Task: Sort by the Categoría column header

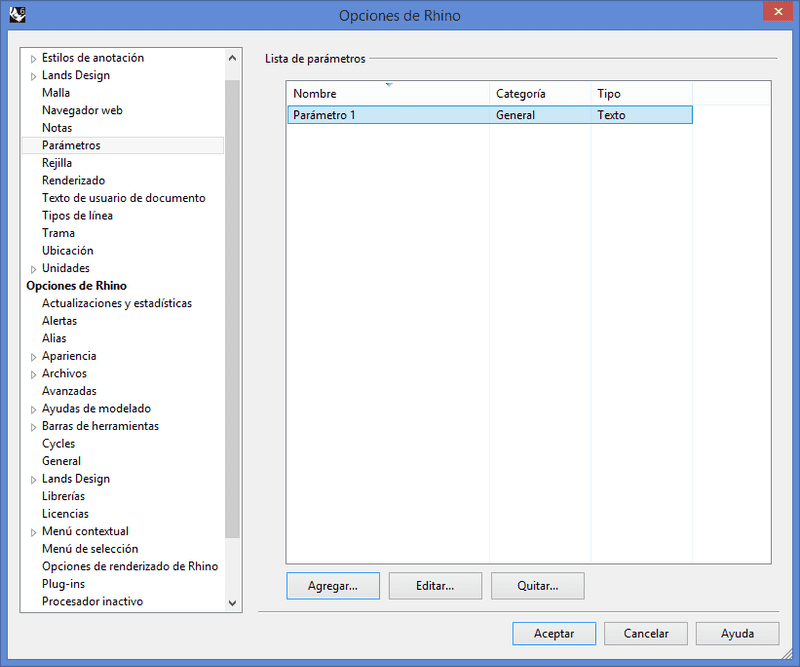Action: pos(540,93)
